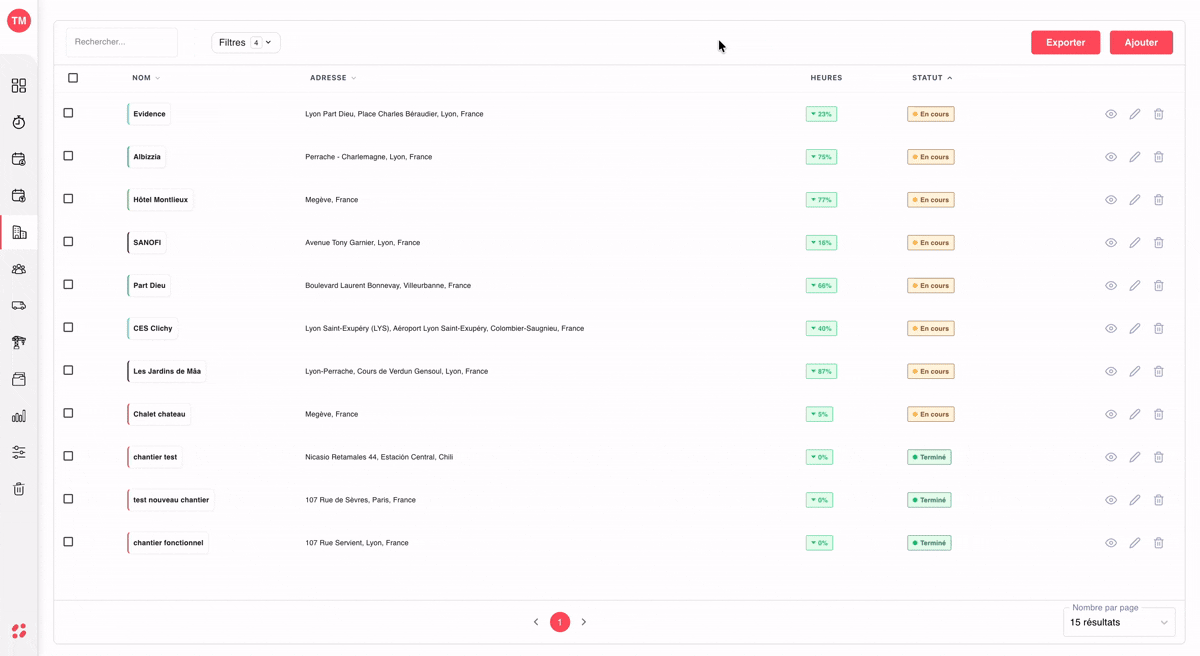Click the 23% hours badge for Evidence

coord(821,114)
